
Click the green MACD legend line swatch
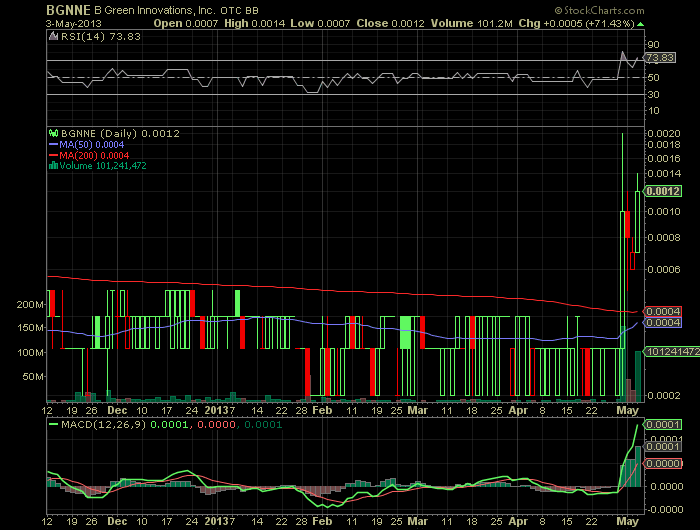[x=54, y=424]
